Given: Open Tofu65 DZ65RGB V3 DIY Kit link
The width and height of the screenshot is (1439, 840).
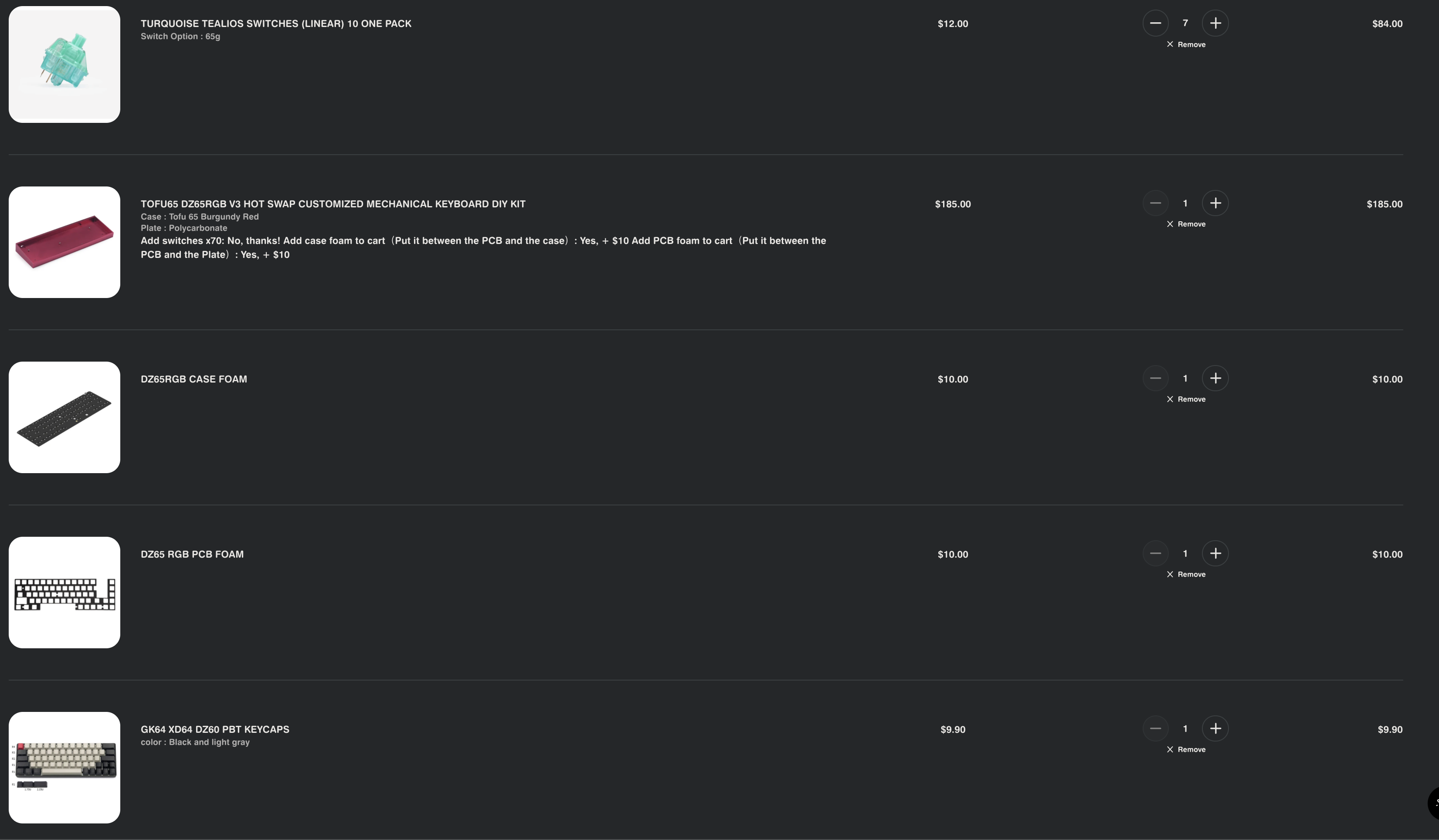Looking at the screenshot, I should tap(333, 204).
